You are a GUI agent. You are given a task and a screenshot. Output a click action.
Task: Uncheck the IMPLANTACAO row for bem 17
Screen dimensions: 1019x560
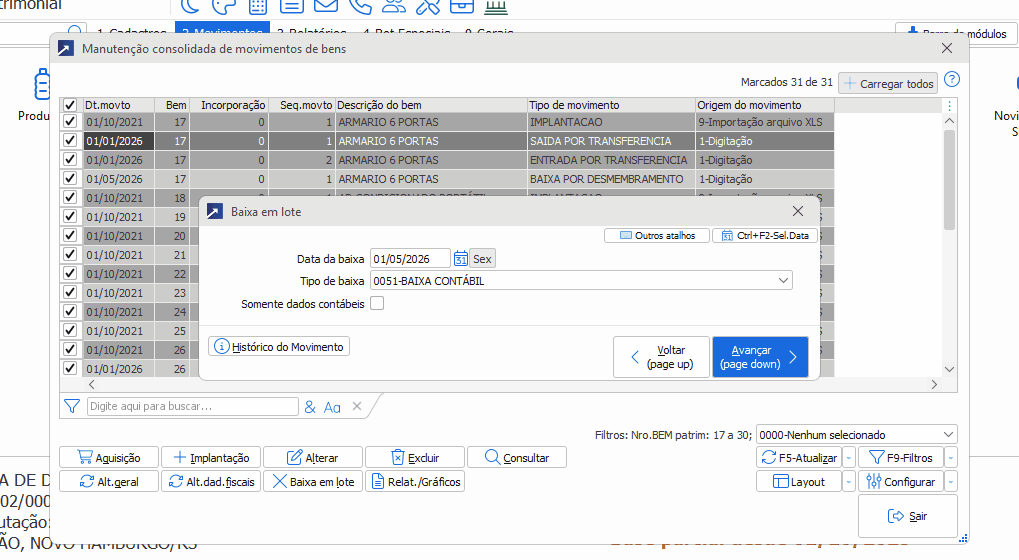tap(70, 121)
